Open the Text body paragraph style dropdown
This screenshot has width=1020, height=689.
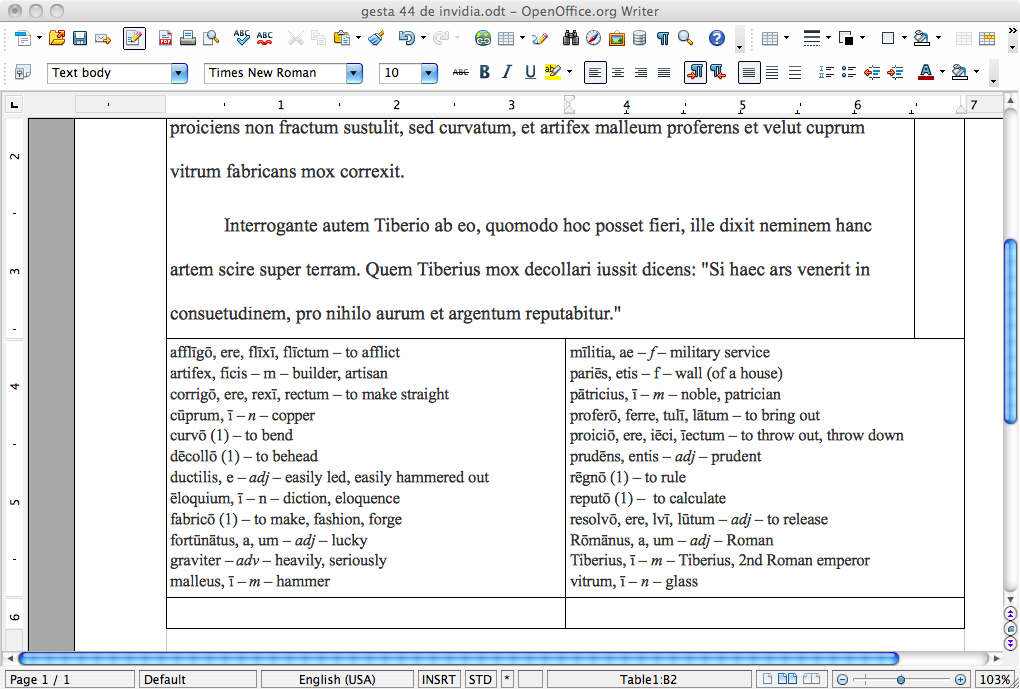click(x=179, y=73)
